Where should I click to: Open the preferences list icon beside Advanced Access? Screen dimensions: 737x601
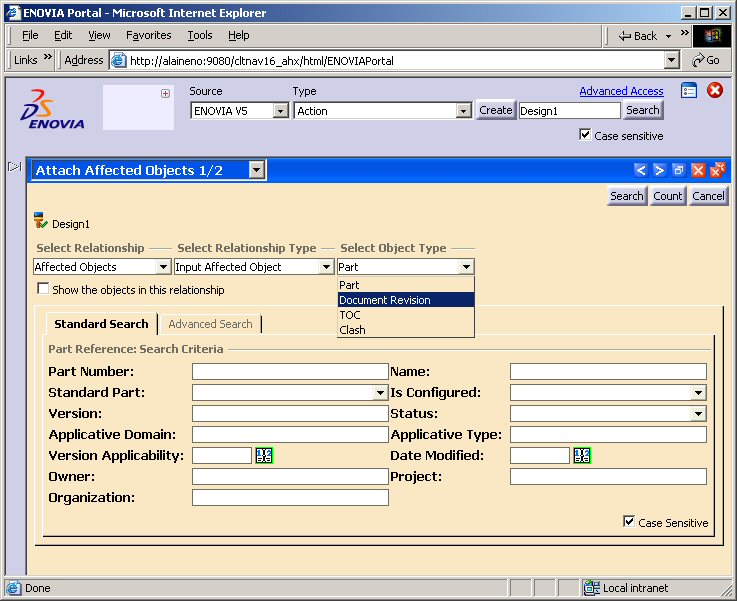click(689, 90)
